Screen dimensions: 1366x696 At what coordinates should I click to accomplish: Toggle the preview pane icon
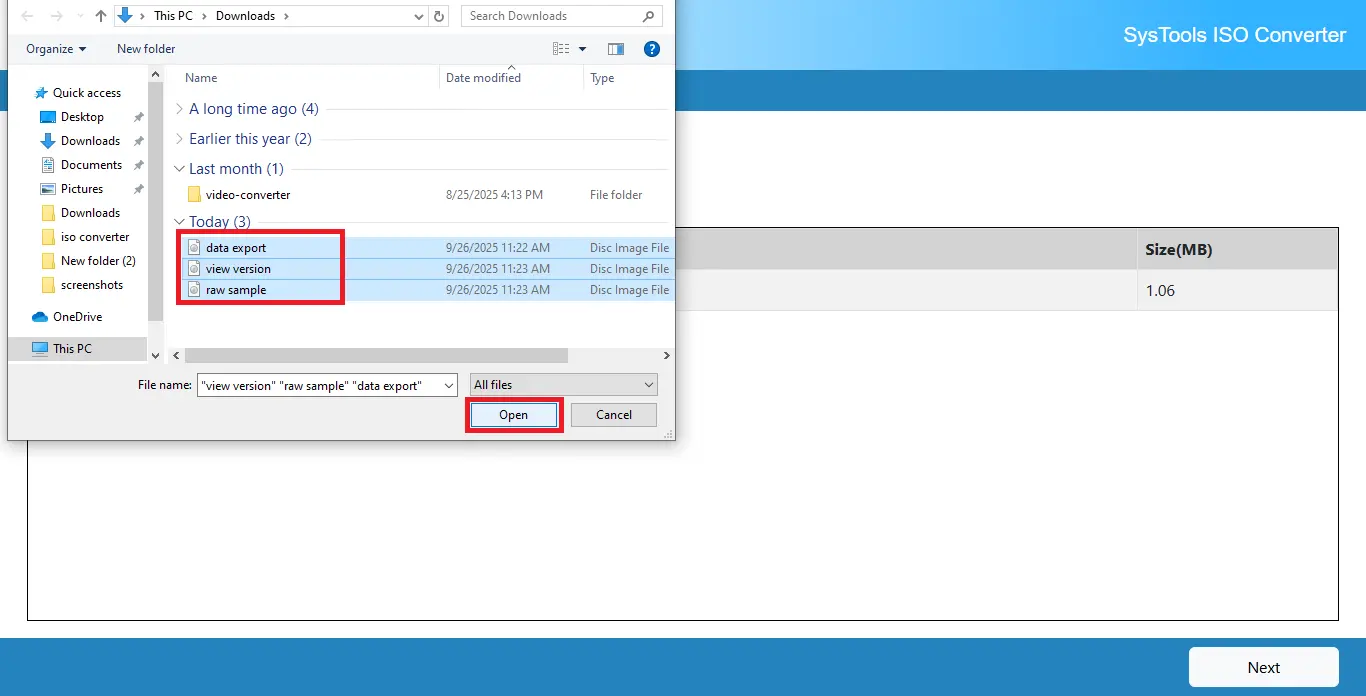pos(616,49)
